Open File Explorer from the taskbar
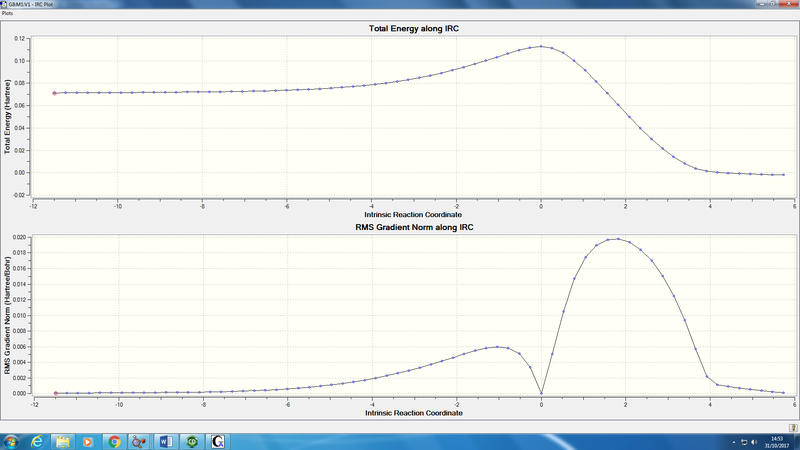Image resolution: width=800 pixels, height=450 pixels. pyautogui.click(x=63, y=442)
